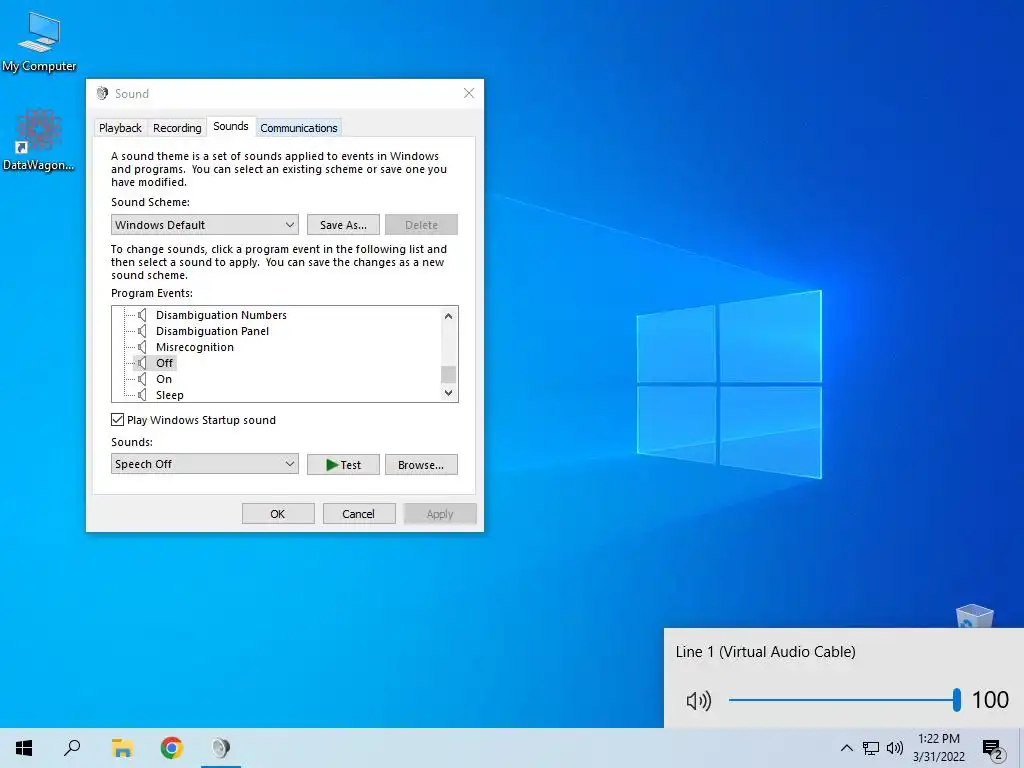1024x768 pixels.
Task: Click speaker icon beside On event
Action: tap(142, 379)
